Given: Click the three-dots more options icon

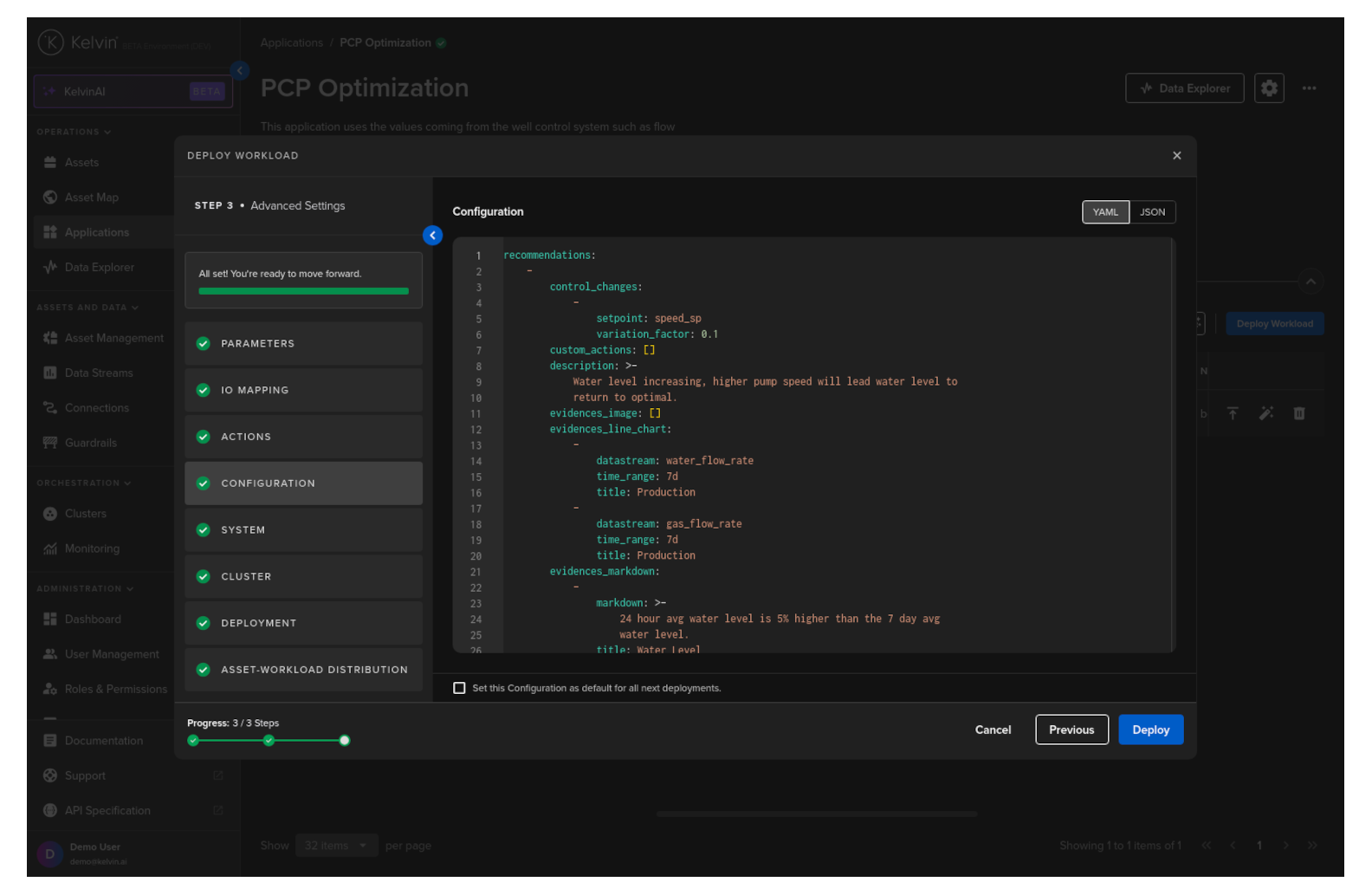Looking at the screenshot, I should tap(1309, 88).
